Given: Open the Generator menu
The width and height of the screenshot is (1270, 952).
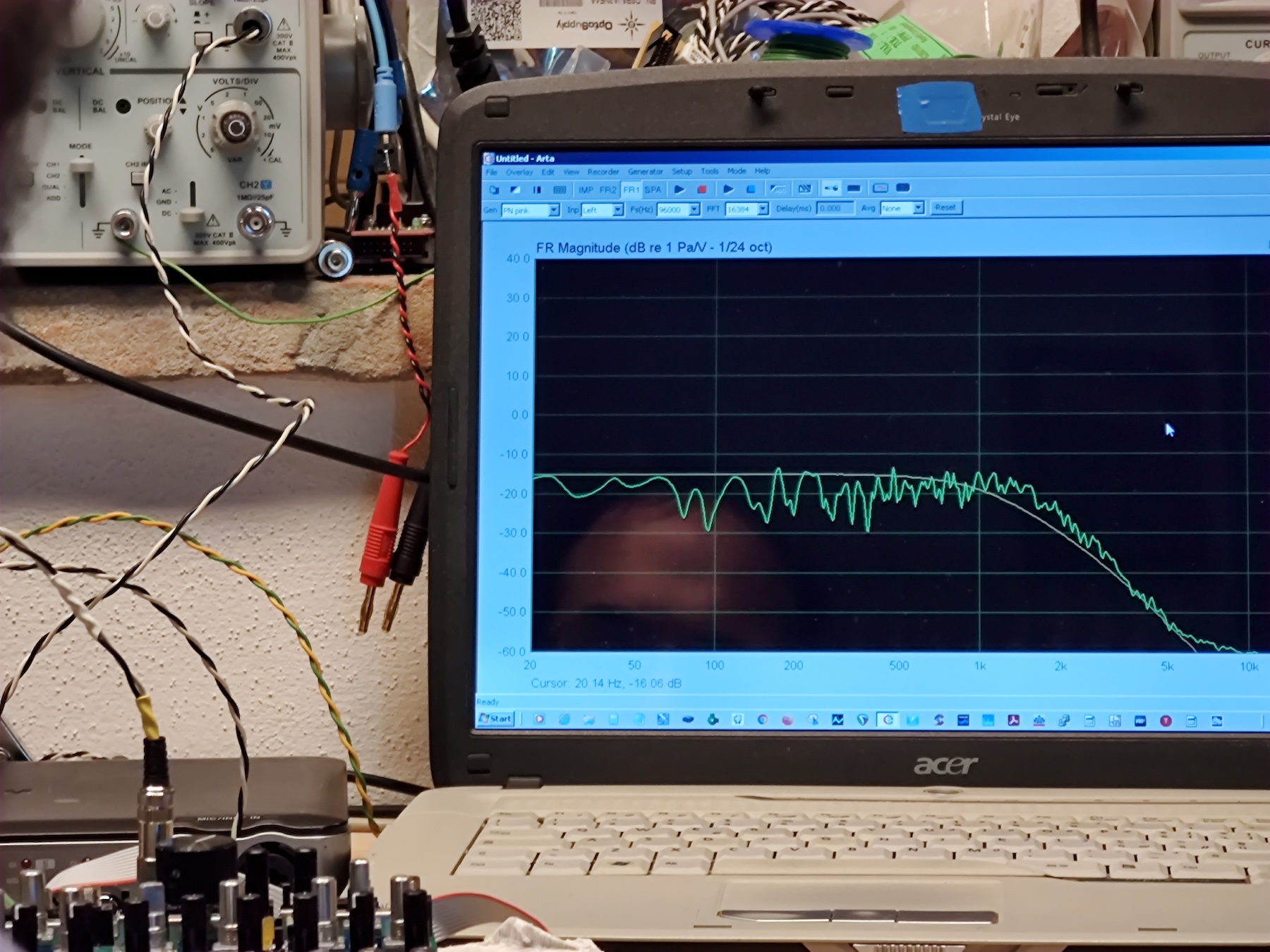Looking at the screenshot, I should point(645,171).
